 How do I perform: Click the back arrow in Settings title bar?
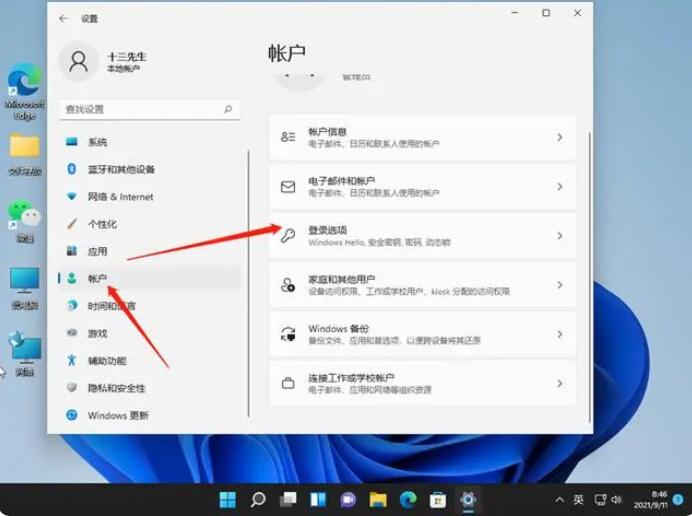point(64,19)
